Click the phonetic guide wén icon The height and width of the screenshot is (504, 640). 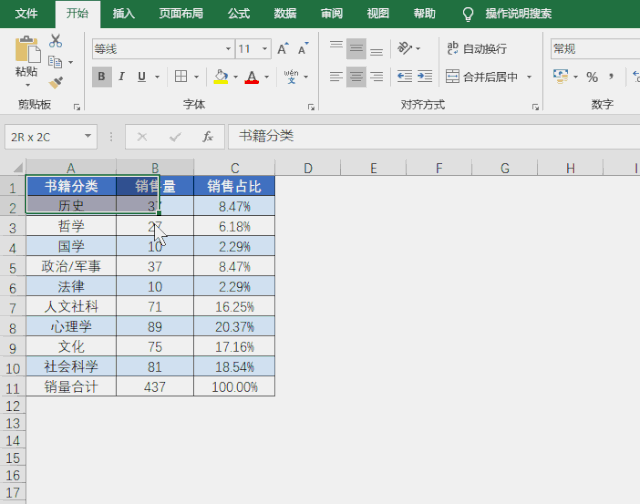click(291, 76)
